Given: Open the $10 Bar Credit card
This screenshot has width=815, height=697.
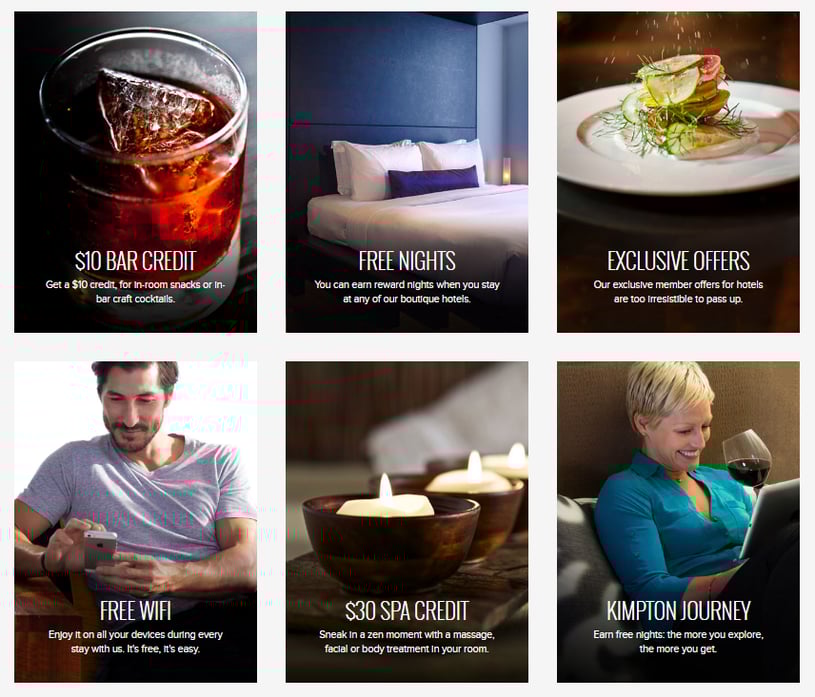Looking at the screenshot, I should point(135,172).
